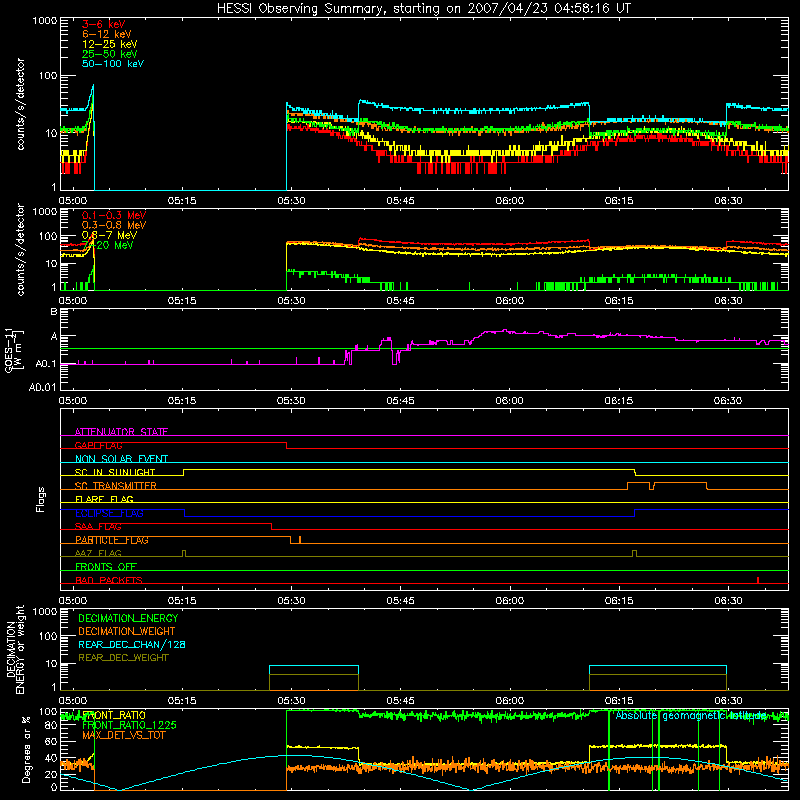Click the SC_IN_SUNLIGHT flag label
Screen dimensions: 800x800
115,472
